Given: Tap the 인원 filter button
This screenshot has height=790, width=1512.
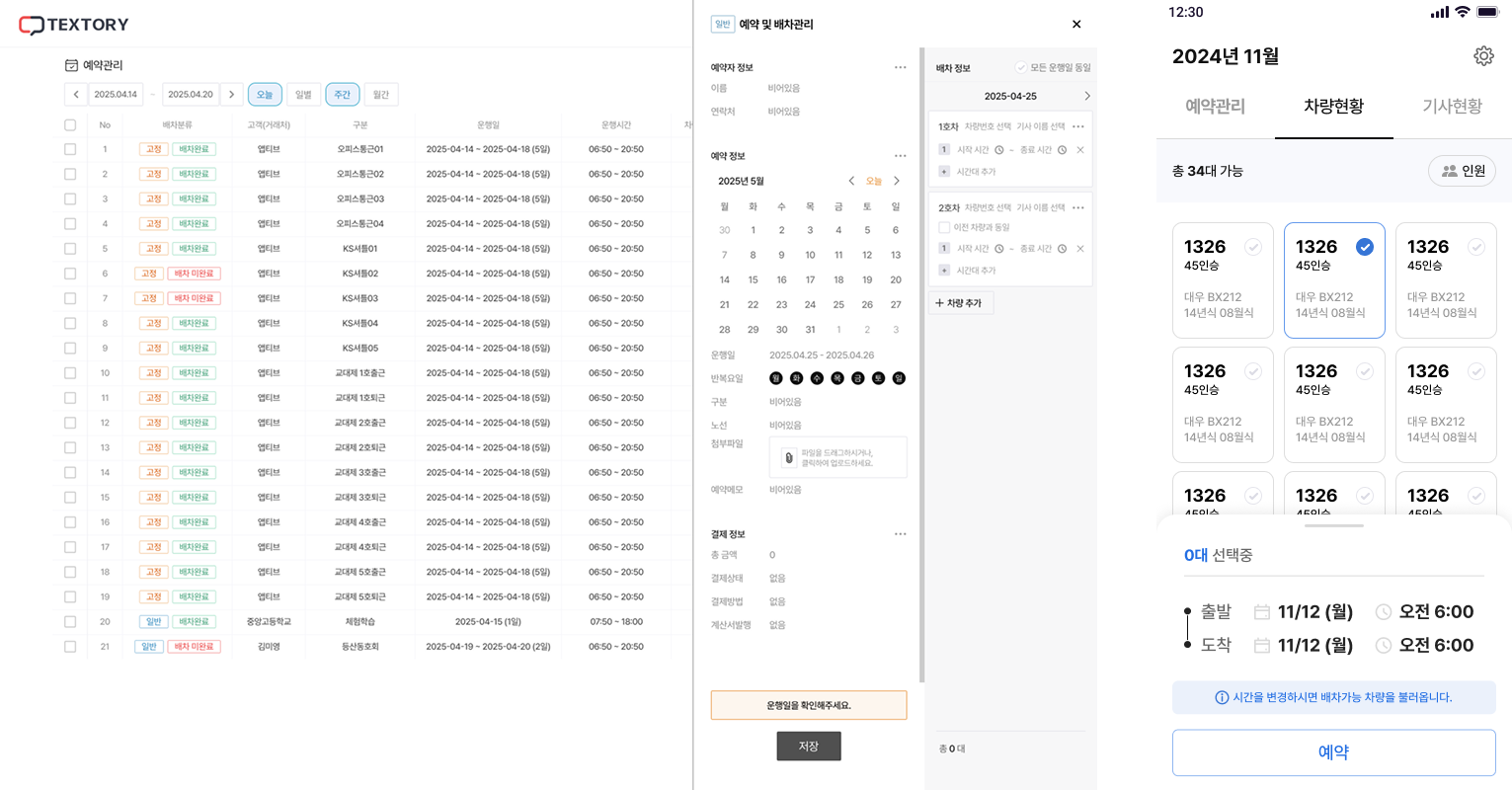Looking at the screenshot, I should 1463,171.
